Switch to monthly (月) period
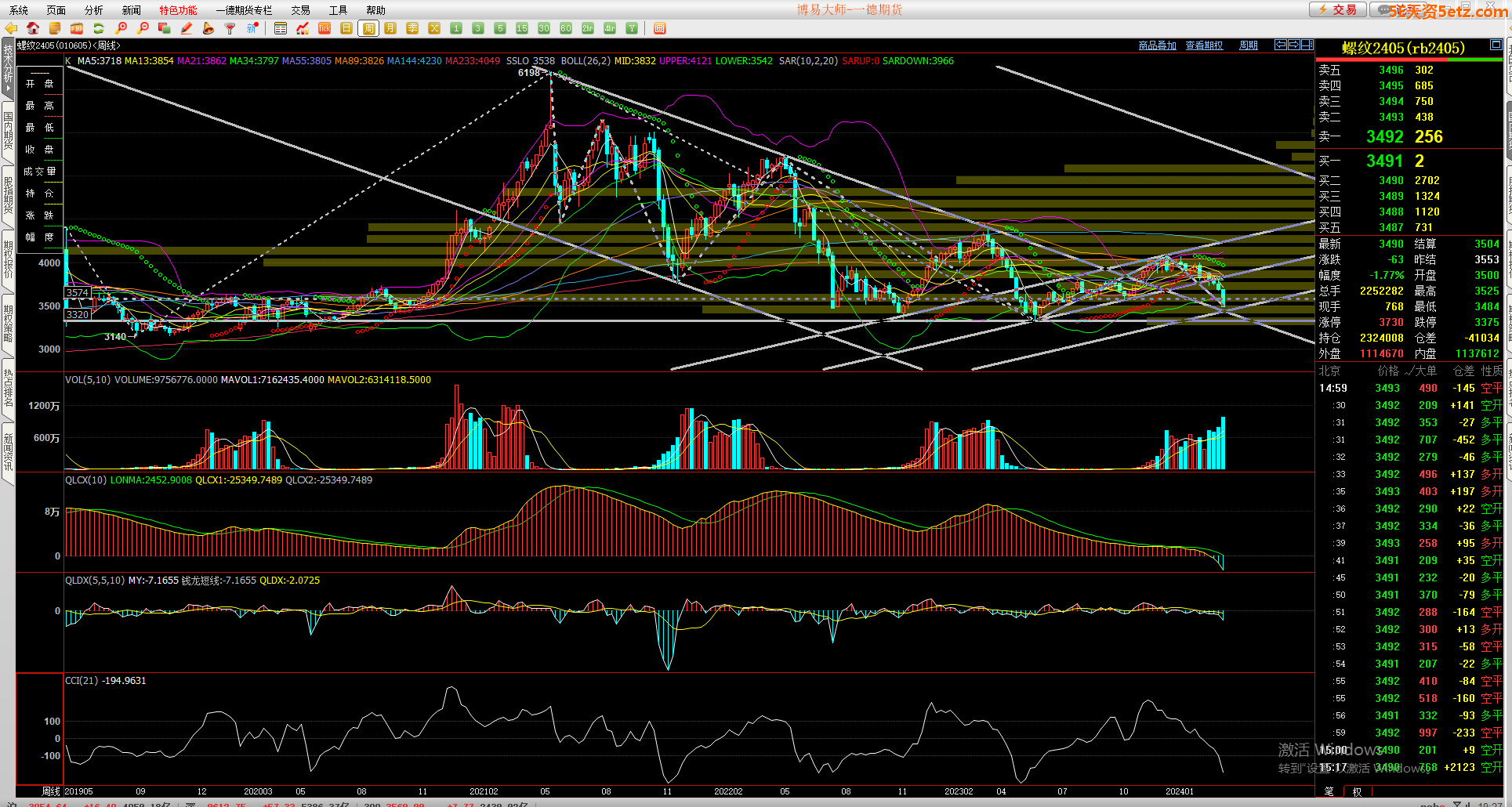The height and width of the screenshot is (807, 1512). pos(390,28)
